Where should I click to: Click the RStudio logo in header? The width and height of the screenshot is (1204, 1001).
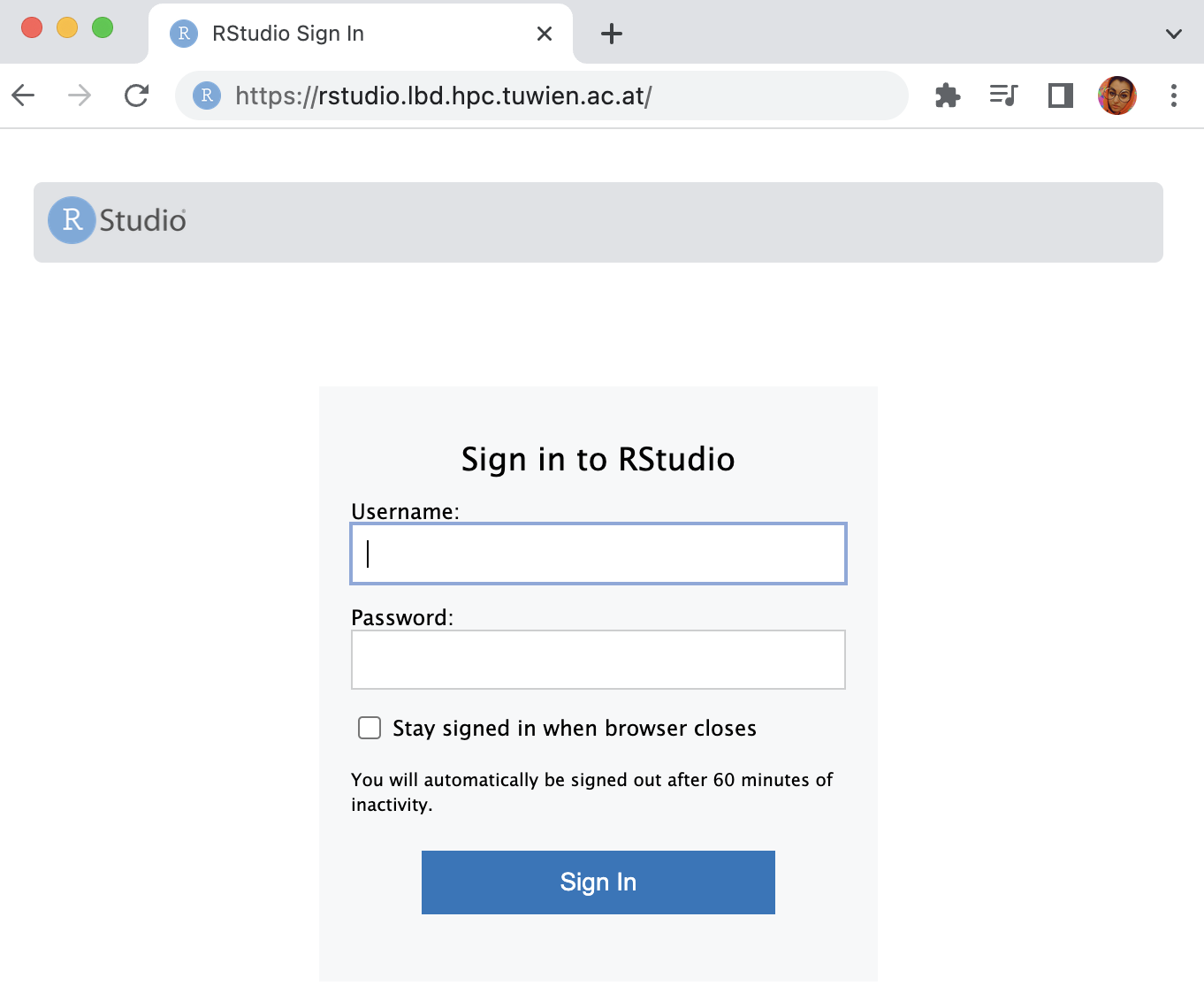[117, 220]
